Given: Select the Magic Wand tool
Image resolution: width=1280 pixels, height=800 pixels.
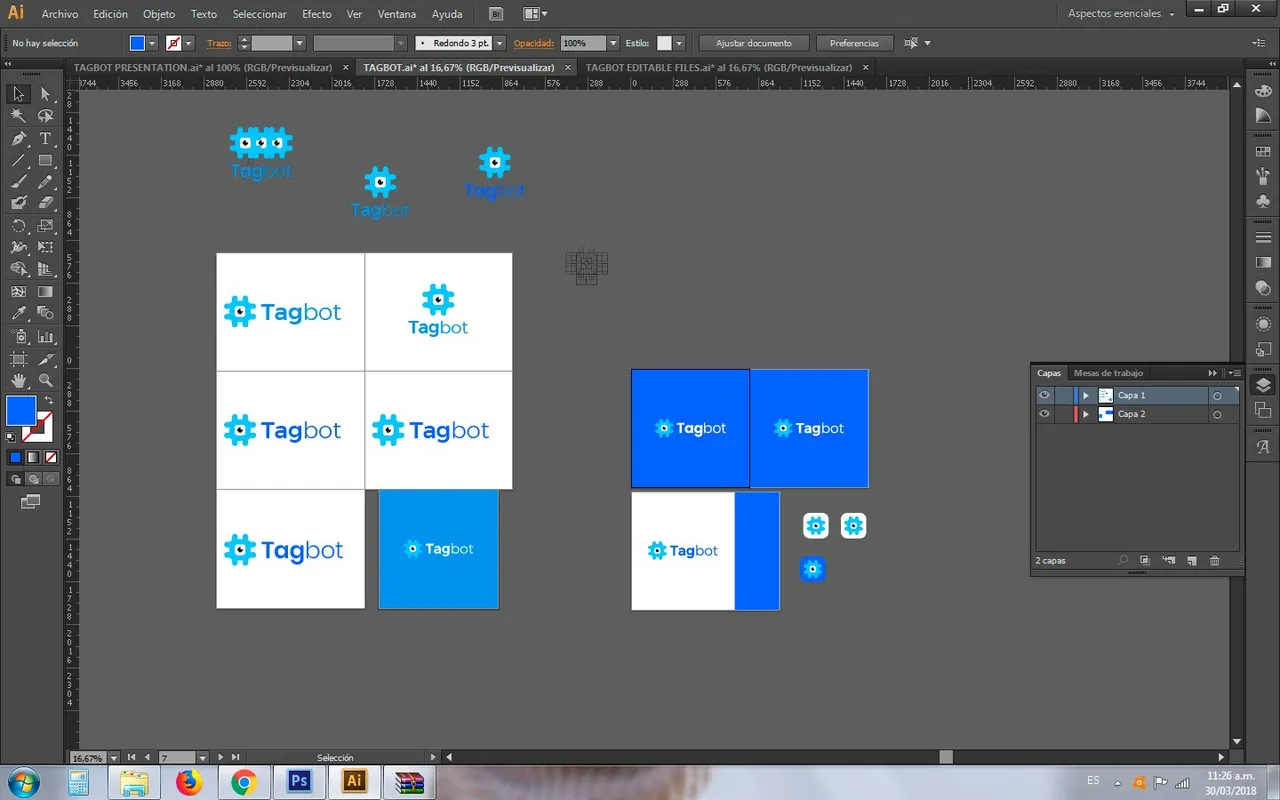Looking at the screenshot, I should [18, 116].
